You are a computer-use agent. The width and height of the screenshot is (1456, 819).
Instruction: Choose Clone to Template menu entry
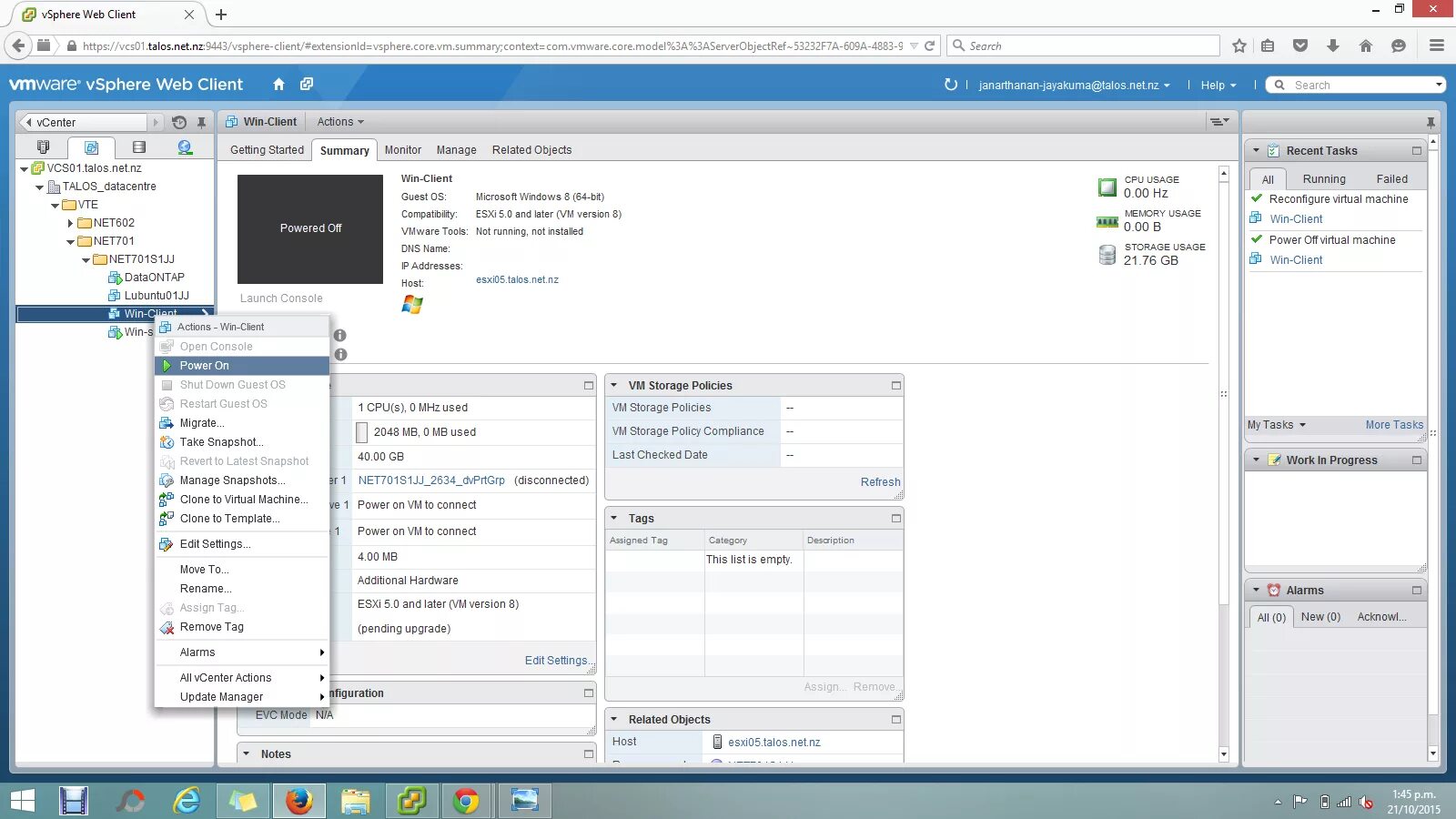(242, 519)
